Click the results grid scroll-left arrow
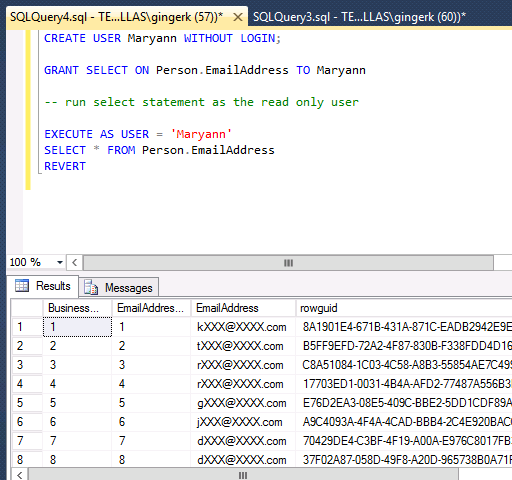The width and height of the screenshot is (512, 480). (x=20, y=475)
